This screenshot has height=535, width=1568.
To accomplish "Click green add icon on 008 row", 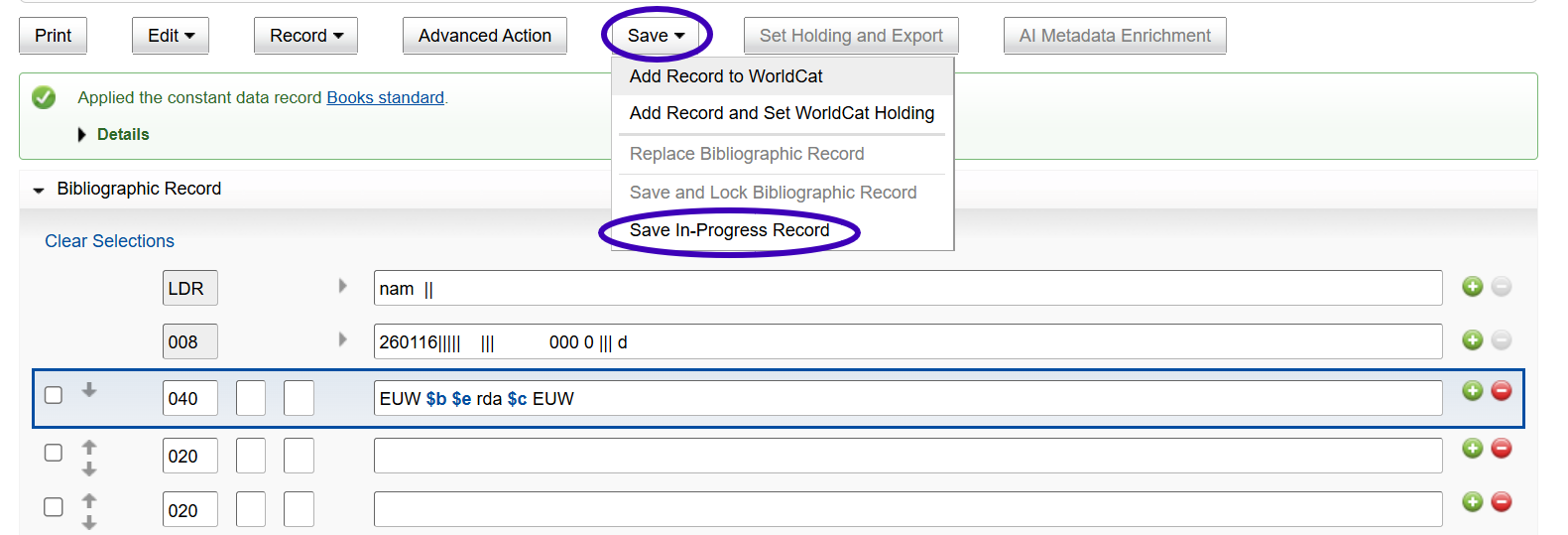I will (1472, 340).
